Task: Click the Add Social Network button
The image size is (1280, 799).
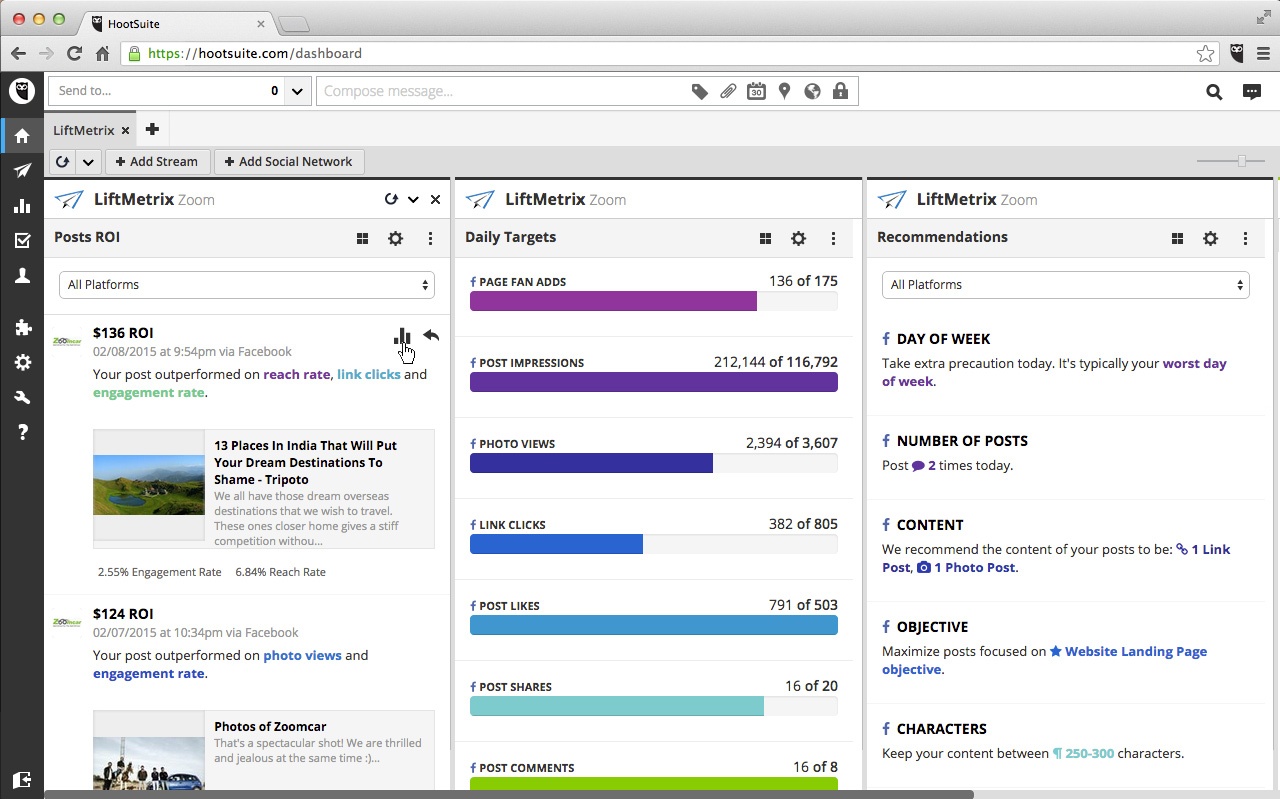Action: click(x=289, y=161)
